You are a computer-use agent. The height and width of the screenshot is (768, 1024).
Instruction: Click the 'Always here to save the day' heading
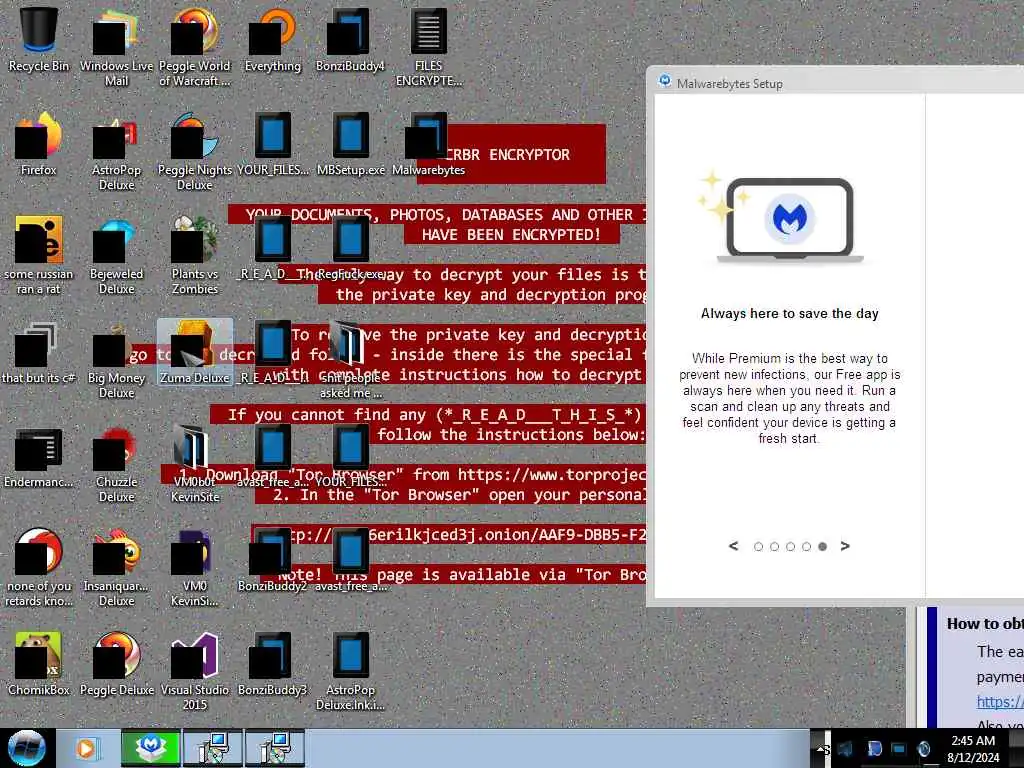(x=790, y=313)
